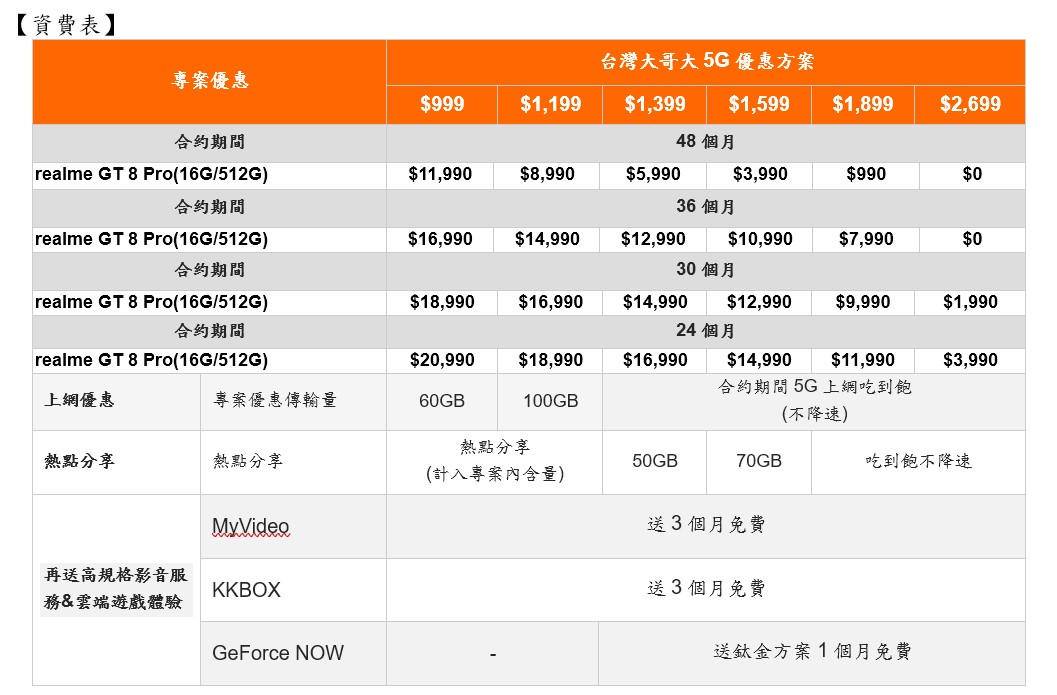Select the $2,699 plan column header
The height and width of the screenshot is (695, 1057).
tap(970, 105)
